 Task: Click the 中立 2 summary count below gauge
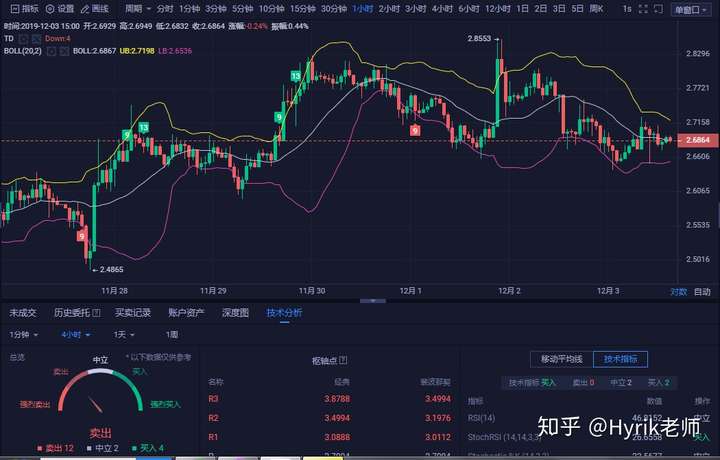pos(102,448)
